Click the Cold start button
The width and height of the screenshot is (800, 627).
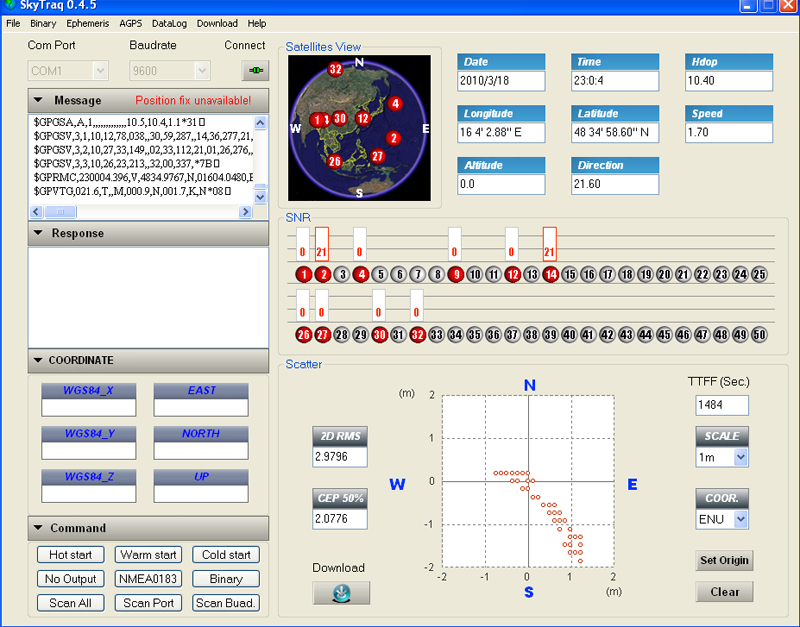pyautogui.click(x=226, y=555)
